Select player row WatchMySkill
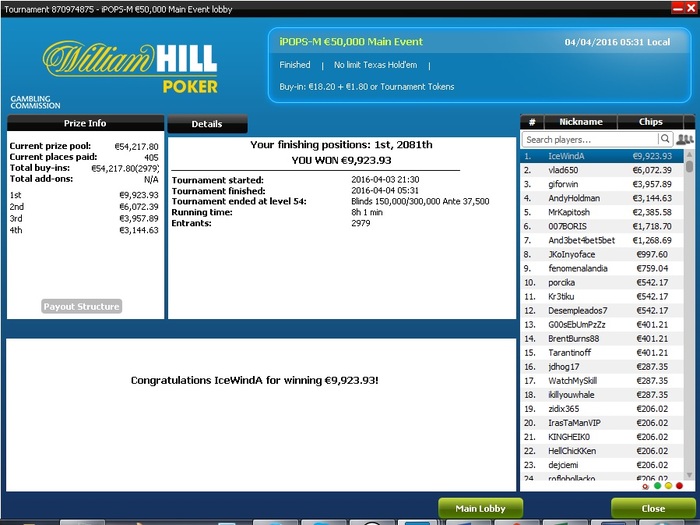This screenshot has width=700, height=525. (602, 381)
